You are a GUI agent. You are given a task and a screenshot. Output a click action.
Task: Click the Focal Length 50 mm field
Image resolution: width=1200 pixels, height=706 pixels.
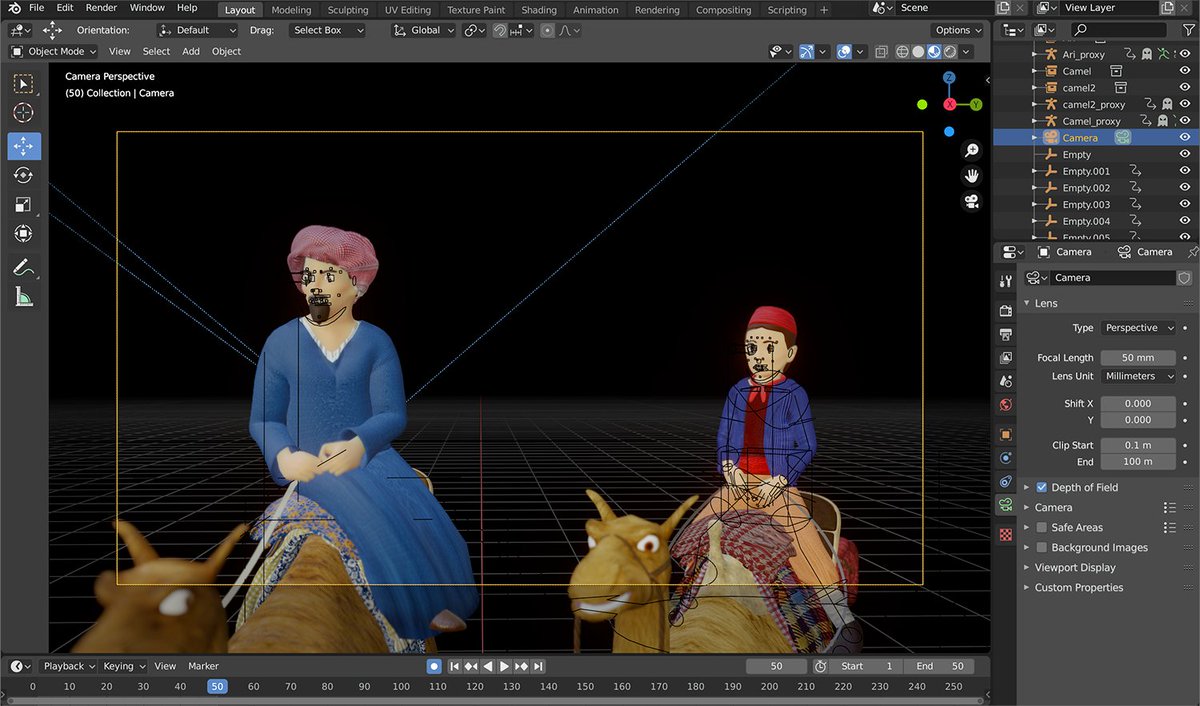tap(1138, 357)
